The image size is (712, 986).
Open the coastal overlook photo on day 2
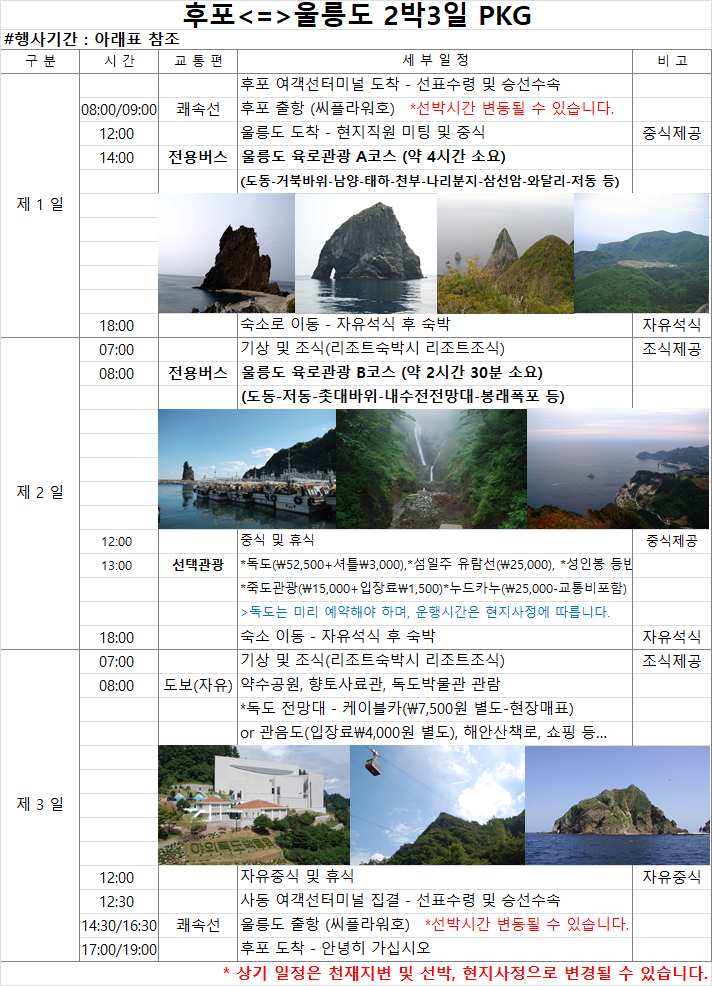[618, 469]
